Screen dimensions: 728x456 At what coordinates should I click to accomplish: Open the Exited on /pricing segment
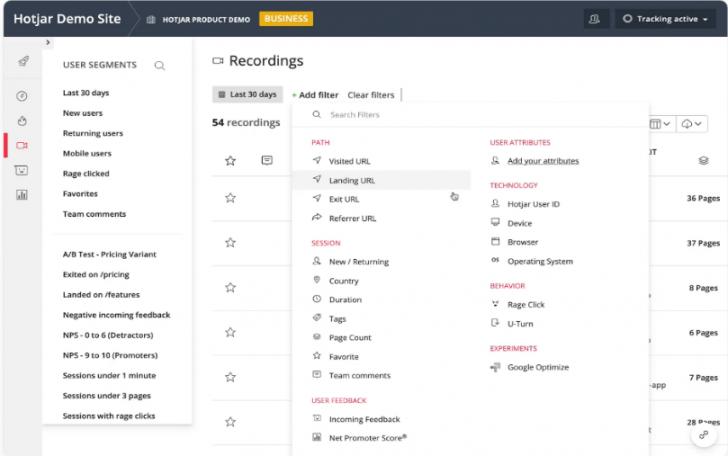pyautogui.click(x=96, y=274)
